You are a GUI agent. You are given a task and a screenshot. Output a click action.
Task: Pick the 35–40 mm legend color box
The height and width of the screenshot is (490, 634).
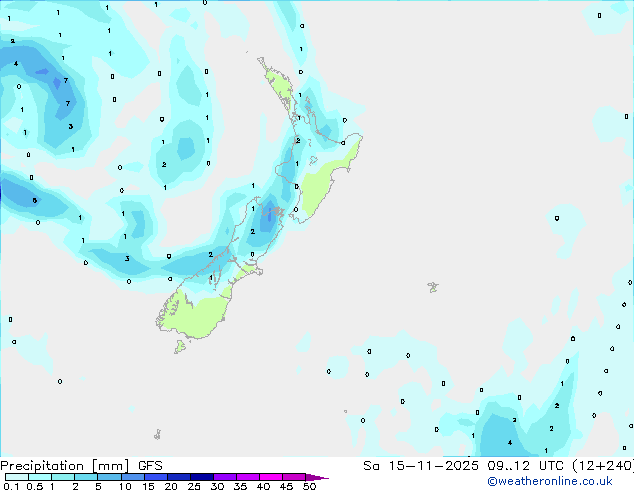pyautogui.click(x=247, y=477)
